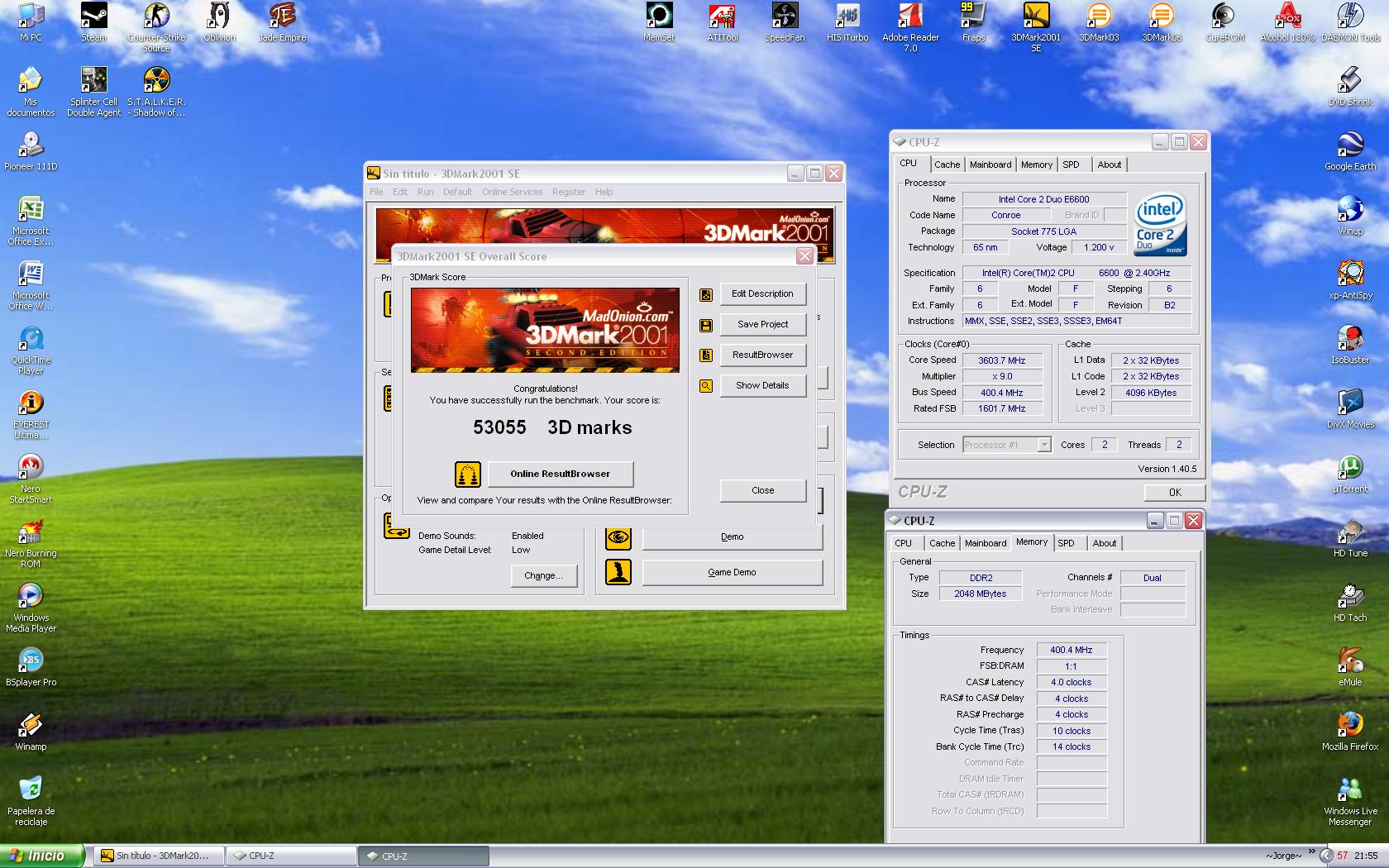This screenshot has width=1389, height=868.
Task: Open CureROM desktop icon
Action: pyautogui.click(x=1224, y=22)
